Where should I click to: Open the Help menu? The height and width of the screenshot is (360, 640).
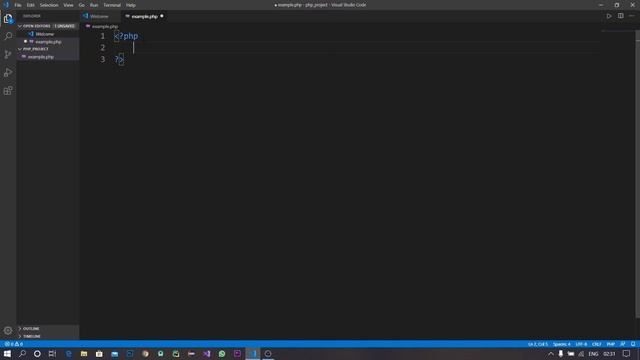tap(131, 5)
